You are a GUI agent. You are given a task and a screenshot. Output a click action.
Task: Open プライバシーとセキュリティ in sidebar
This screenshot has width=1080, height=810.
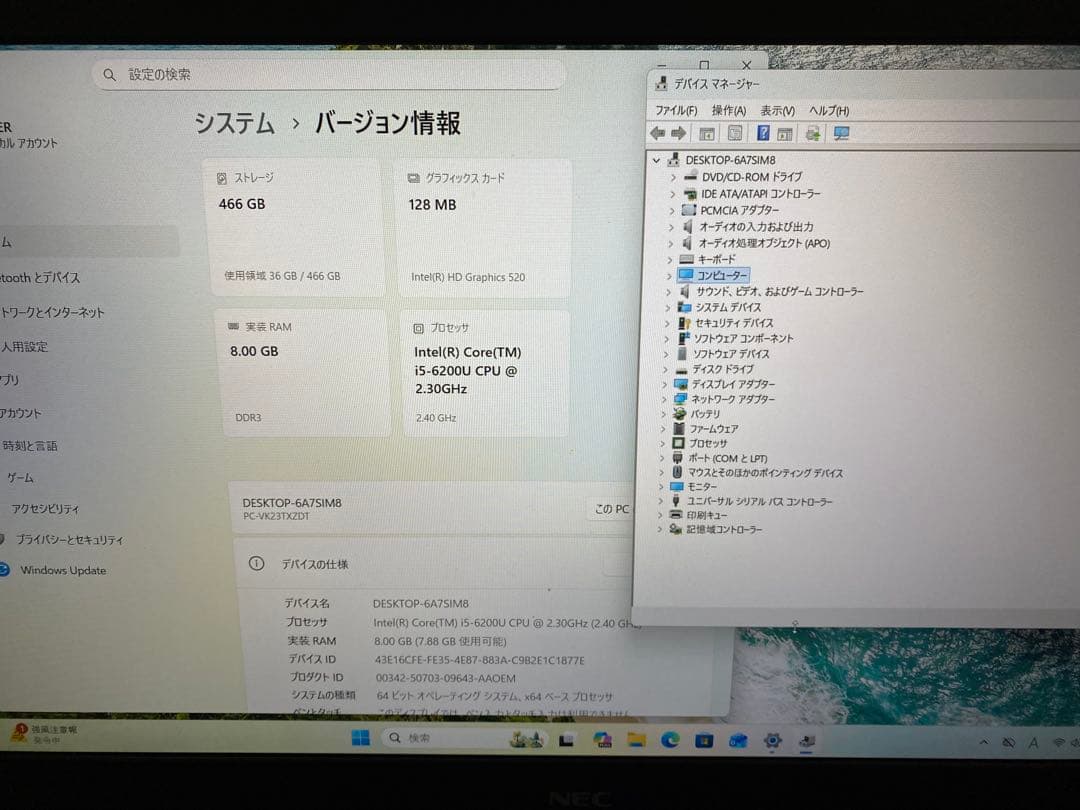tap(69, 540)
